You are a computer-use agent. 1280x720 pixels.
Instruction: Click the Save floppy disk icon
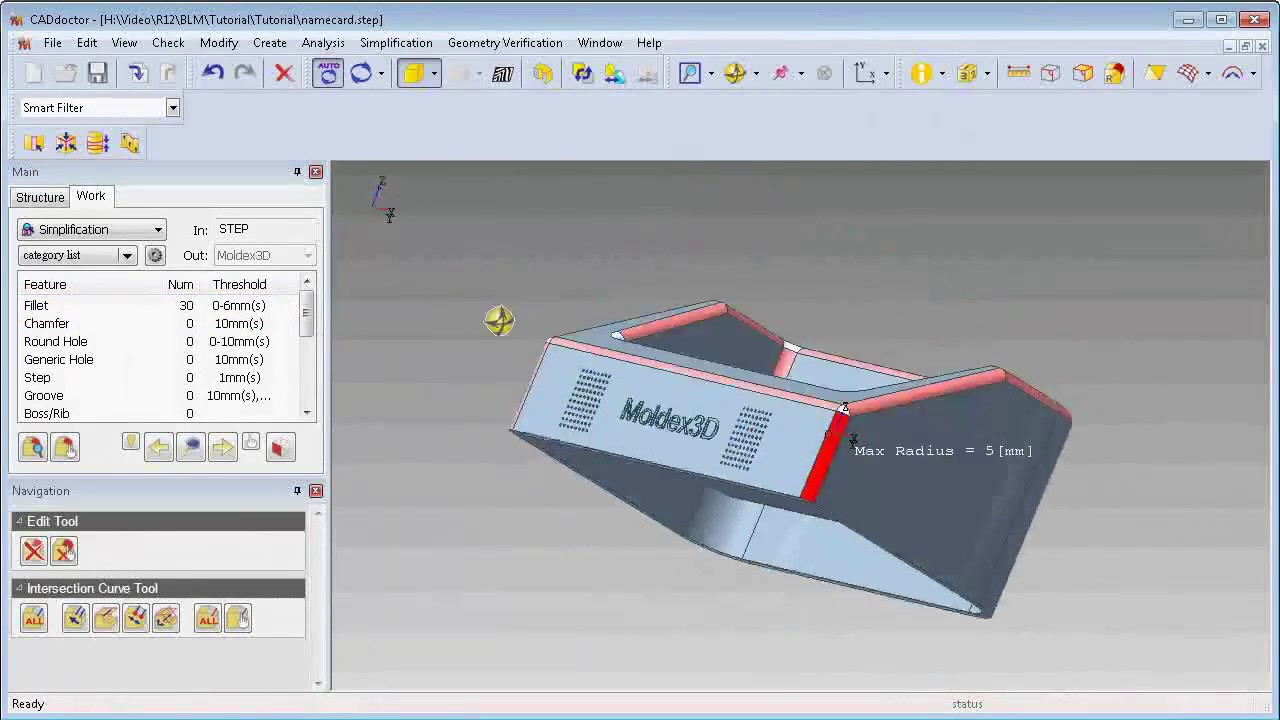tap(97, 73)
